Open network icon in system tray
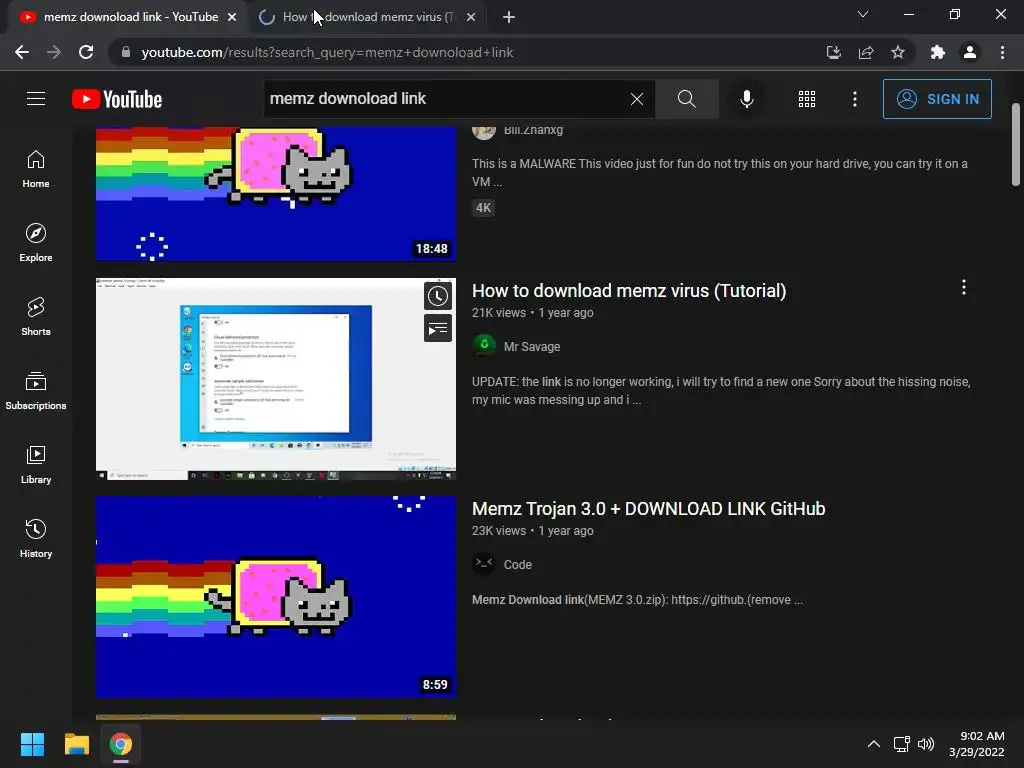The width and height of the screenshot is (1024, 768). coord(902,744)
